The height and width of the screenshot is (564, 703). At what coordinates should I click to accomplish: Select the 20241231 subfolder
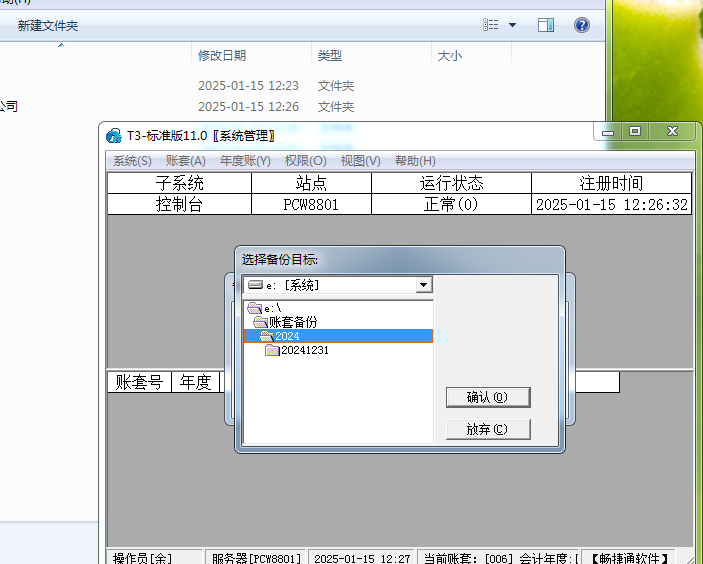click(305, 350)
